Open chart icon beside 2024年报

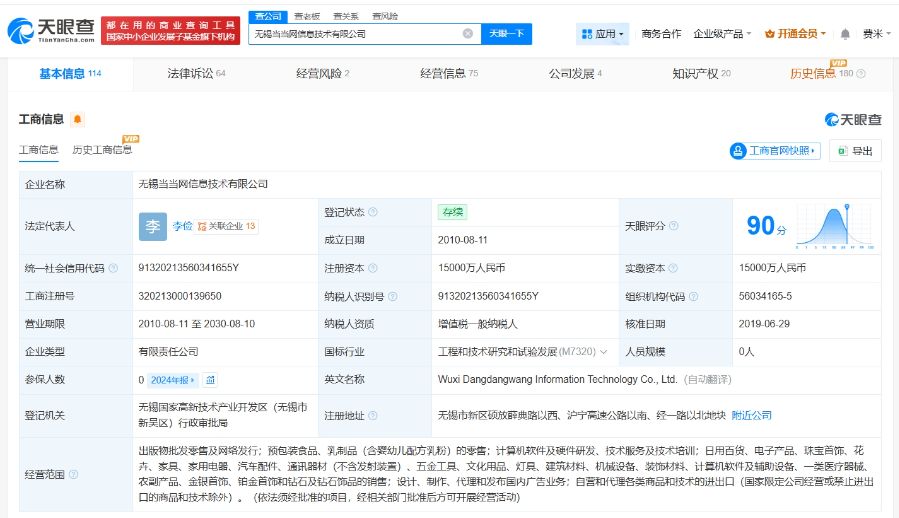tap(210, 380)
